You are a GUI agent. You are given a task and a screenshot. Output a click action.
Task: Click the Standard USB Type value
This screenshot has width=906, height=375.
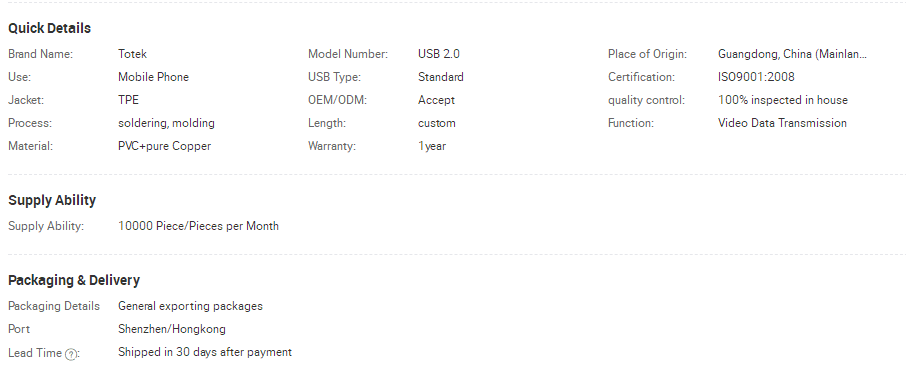tap(440, 77)
